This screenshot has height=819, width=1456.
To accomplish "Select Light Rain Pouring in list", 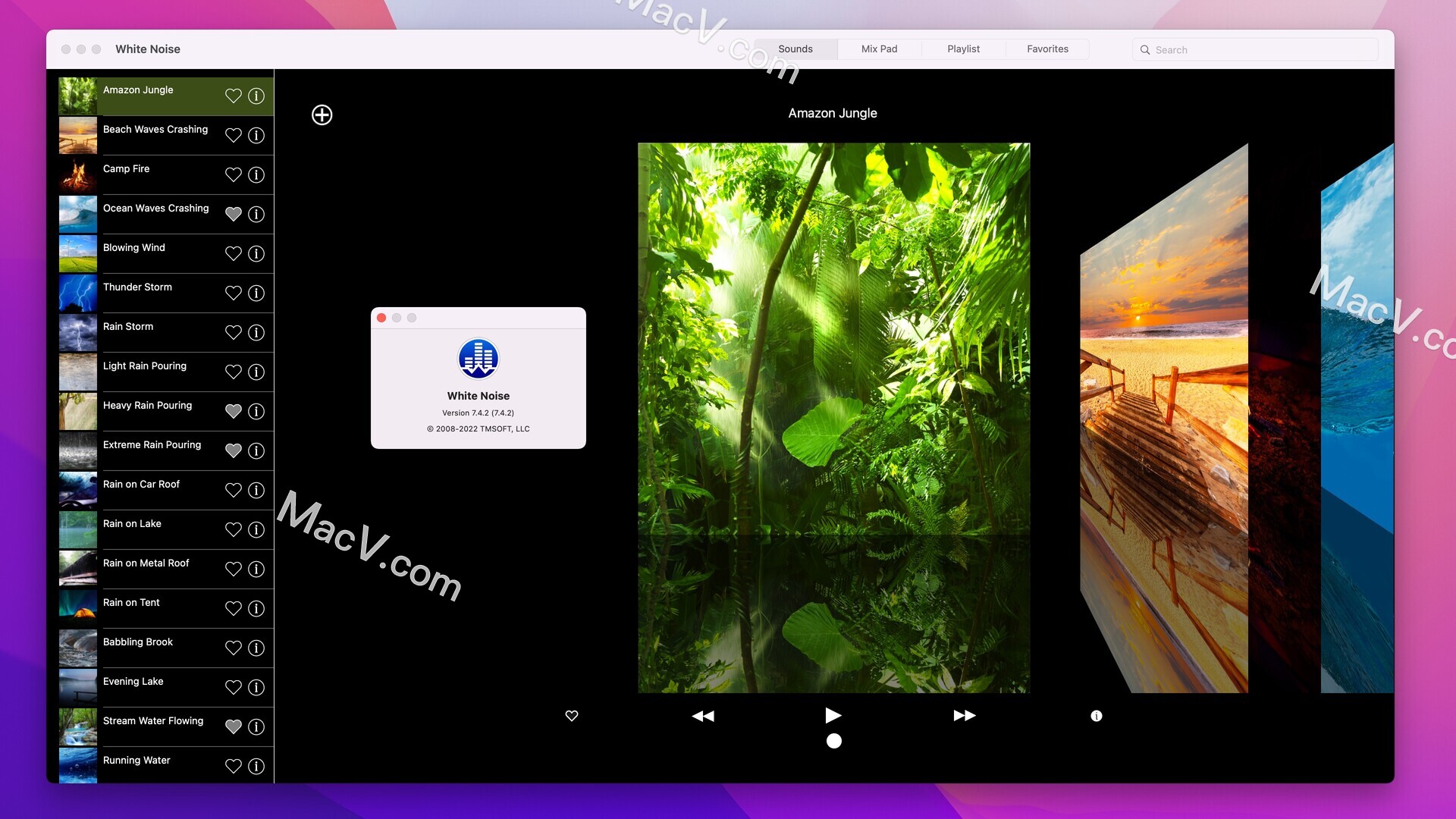I will click(x=166, y=372).
